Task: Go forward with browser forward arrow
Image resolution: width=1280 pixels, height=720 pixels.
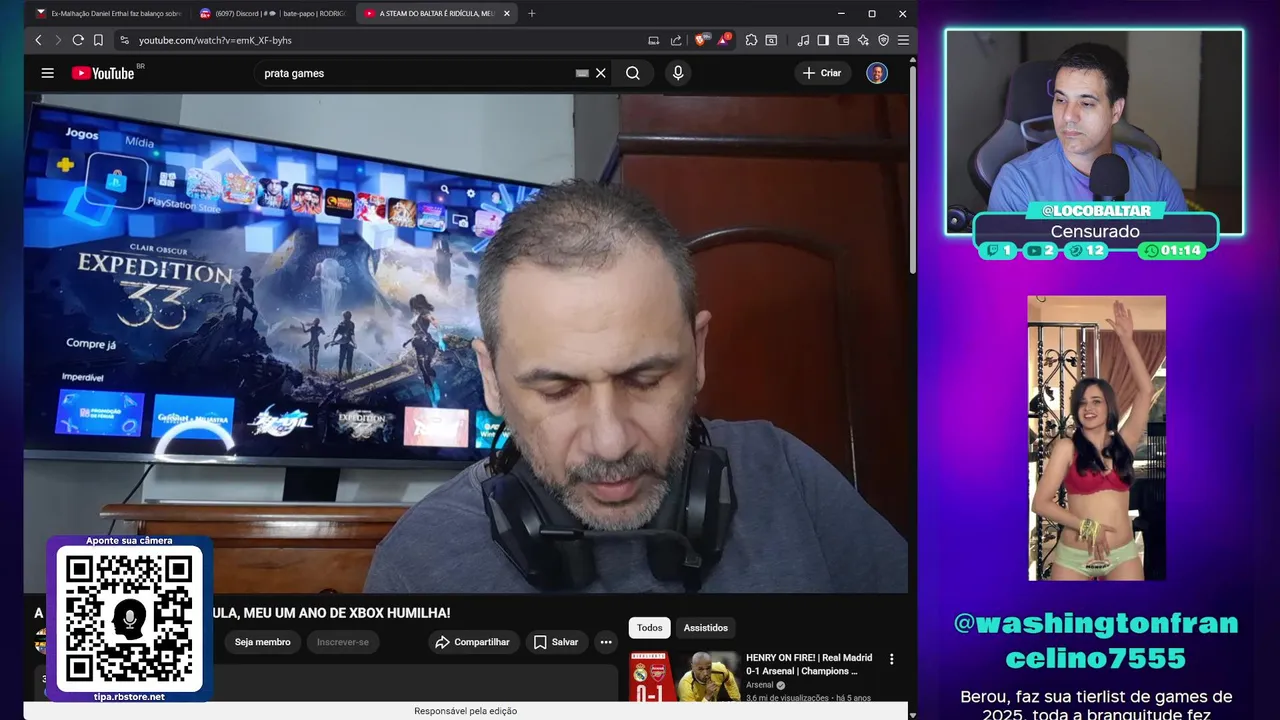Action: pyautogui.click(x=58, y=40)
